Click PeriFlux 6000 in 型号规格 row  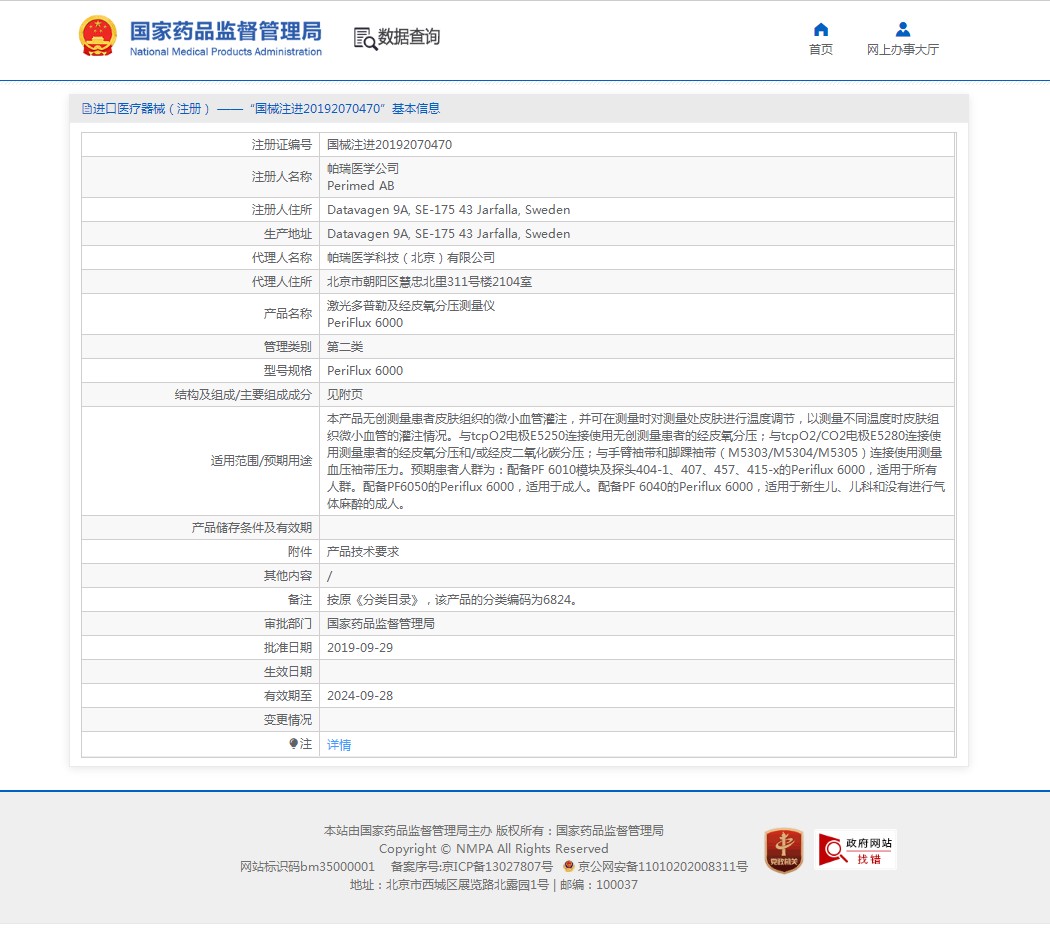365,371
